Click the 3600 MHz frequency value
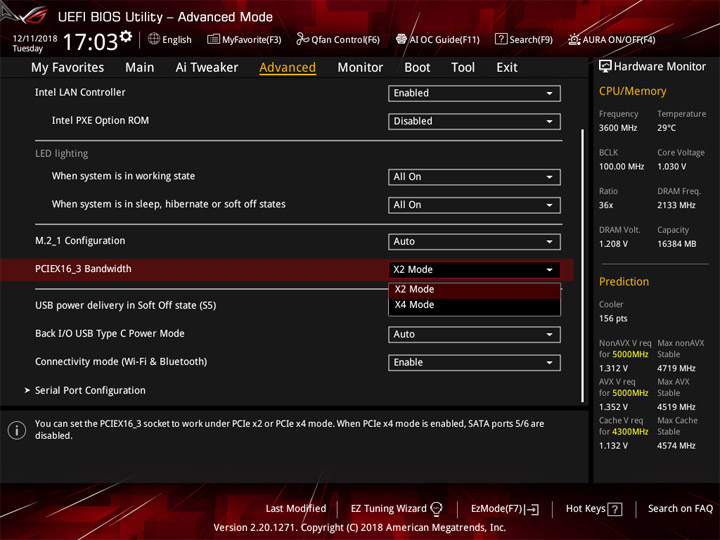This screenshot has width=720, height=540. (x=618, y=128)
